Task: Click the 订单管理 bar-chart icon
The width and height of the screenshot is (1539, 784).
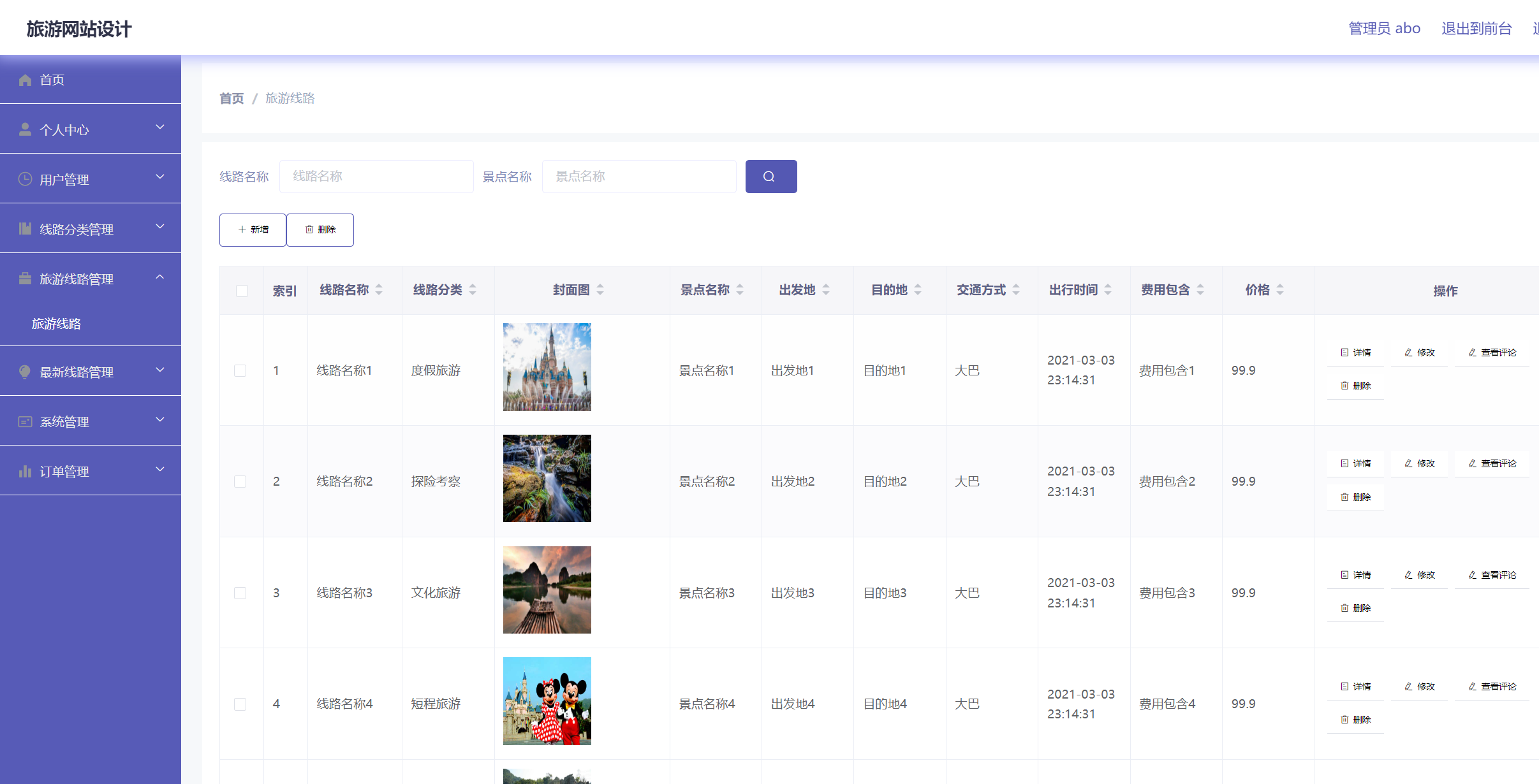Action: [x=26, y=470]
